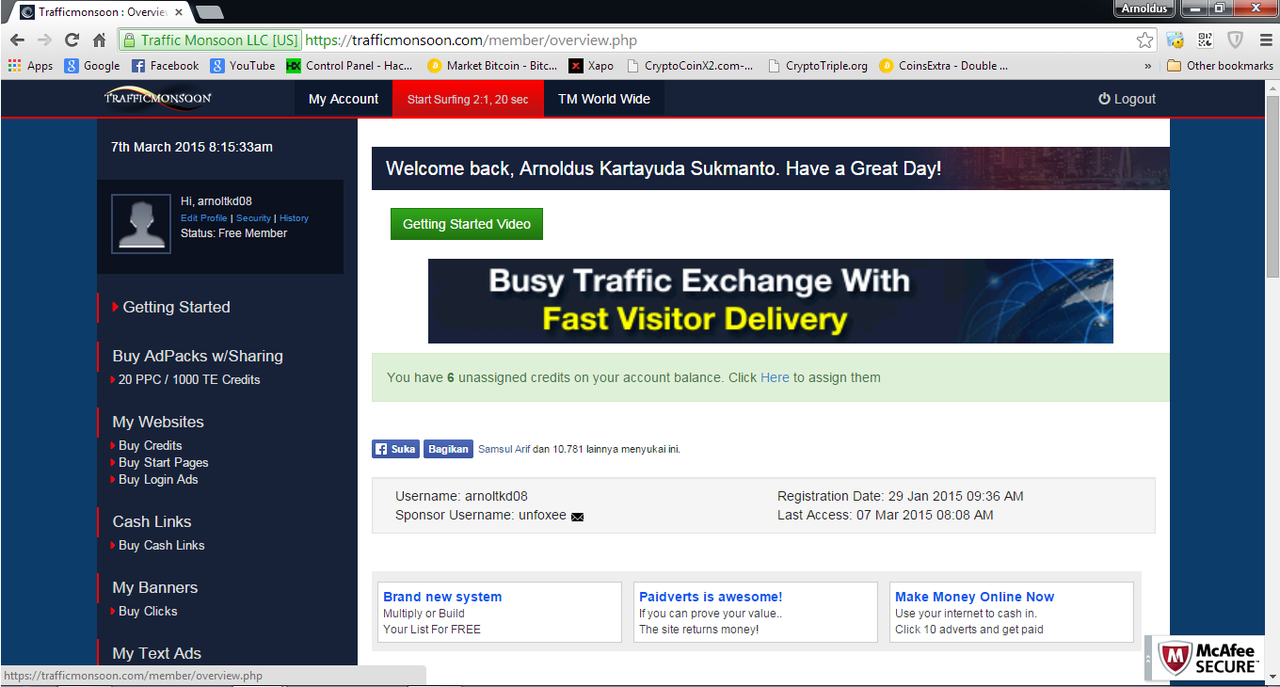Open Start Surfing 2:1, 20 sec tab
Screen dimensions: 1280x687
pyautogui.click(x=468, y=99)
